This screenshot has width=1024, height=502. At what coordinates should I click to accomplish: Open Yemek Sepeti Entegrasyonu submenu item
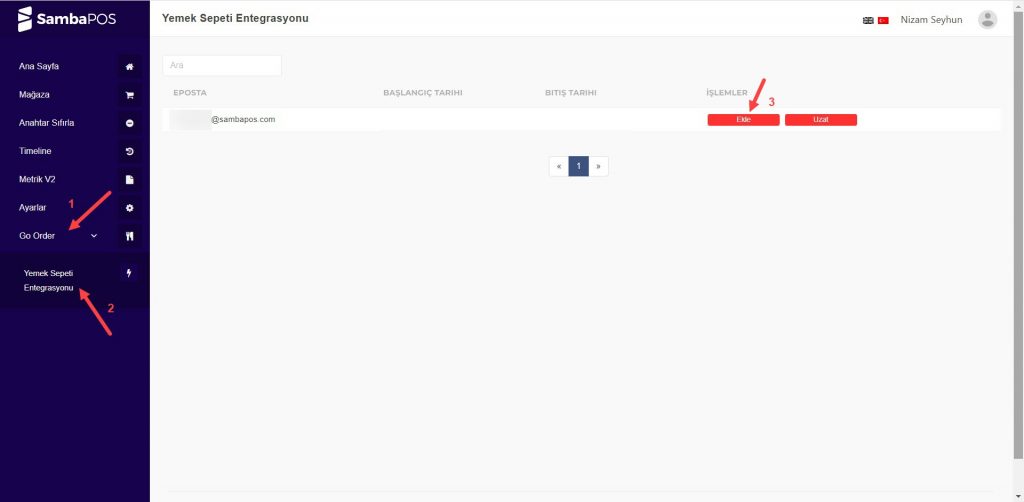49,280
